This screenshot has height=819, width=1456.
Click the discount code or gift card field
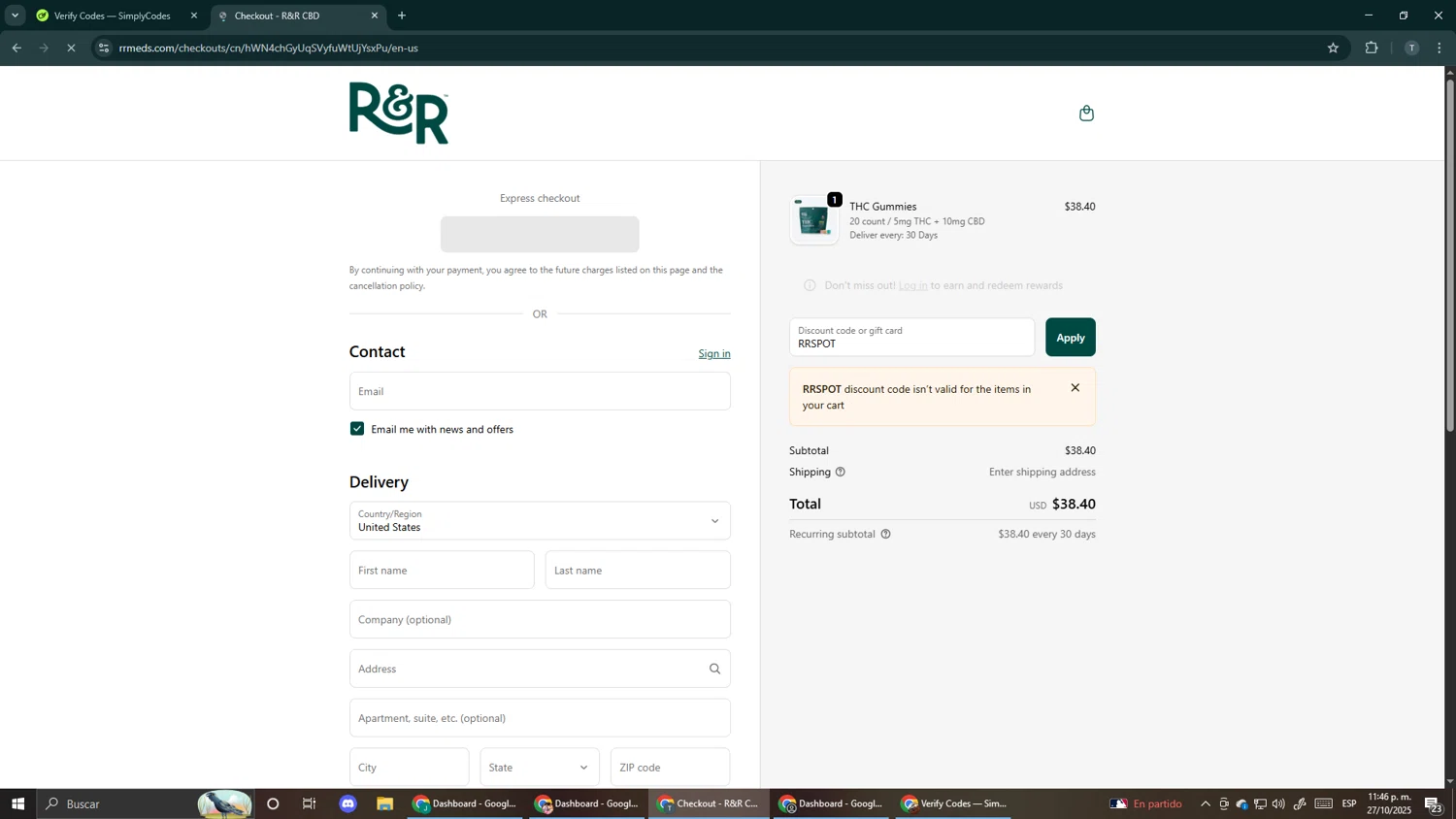[x=912, y=338]
